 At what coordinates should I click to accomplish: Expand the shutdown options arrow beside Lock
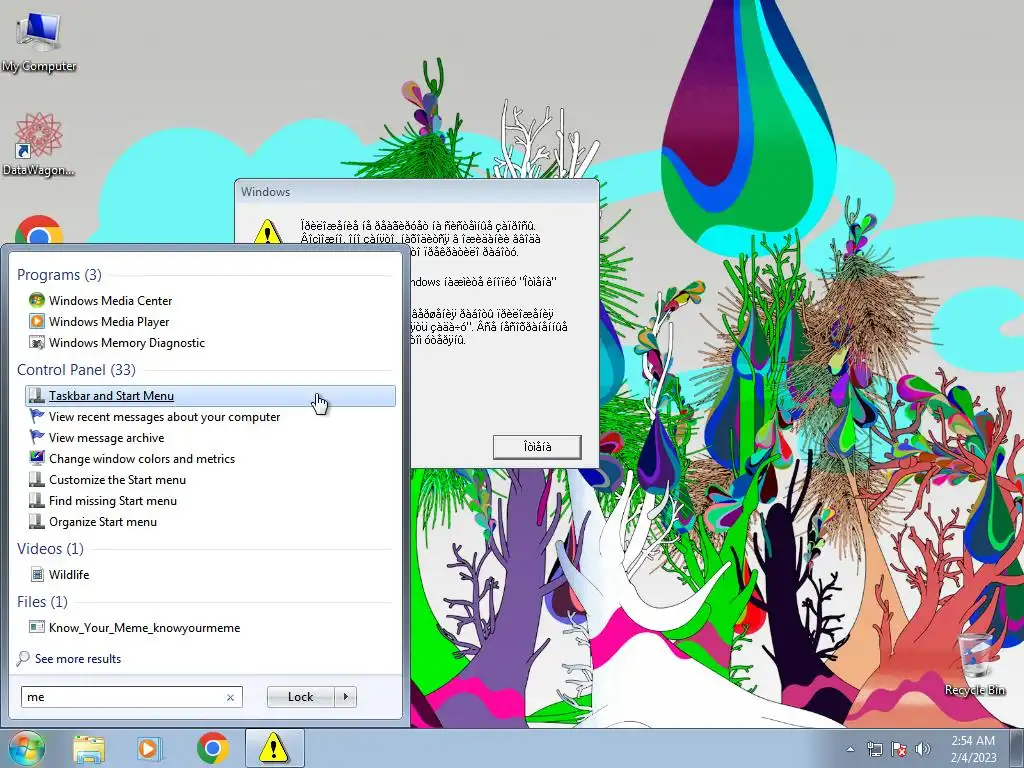[345, 697]
